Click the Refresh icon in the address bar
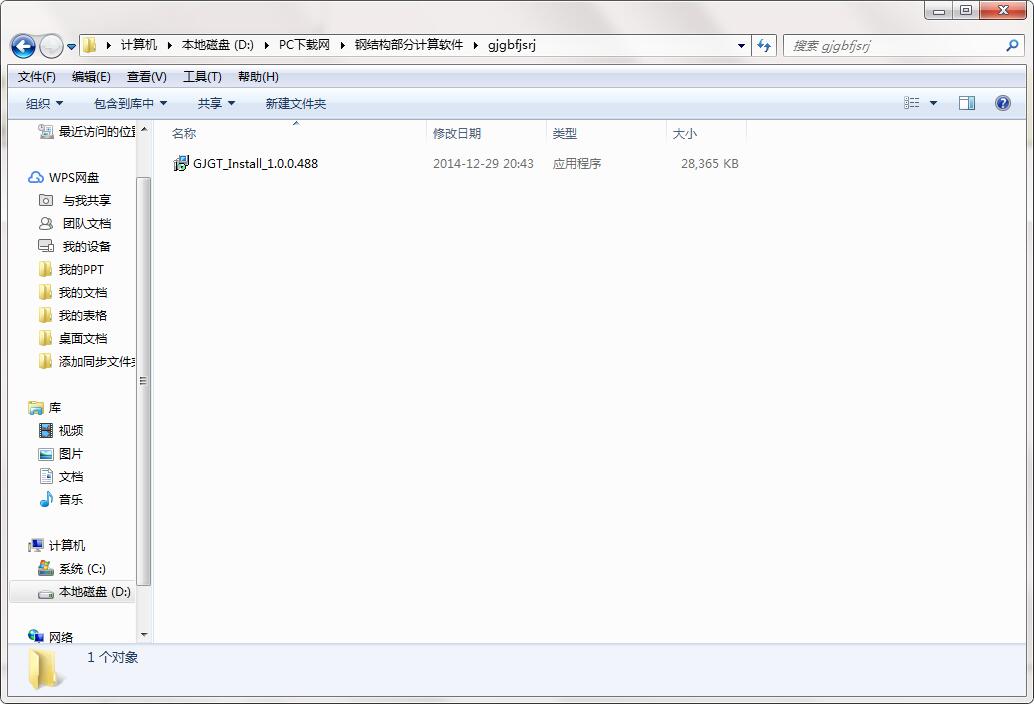The width and height of the screenshot is (1034, 704). tap(762, 45)
